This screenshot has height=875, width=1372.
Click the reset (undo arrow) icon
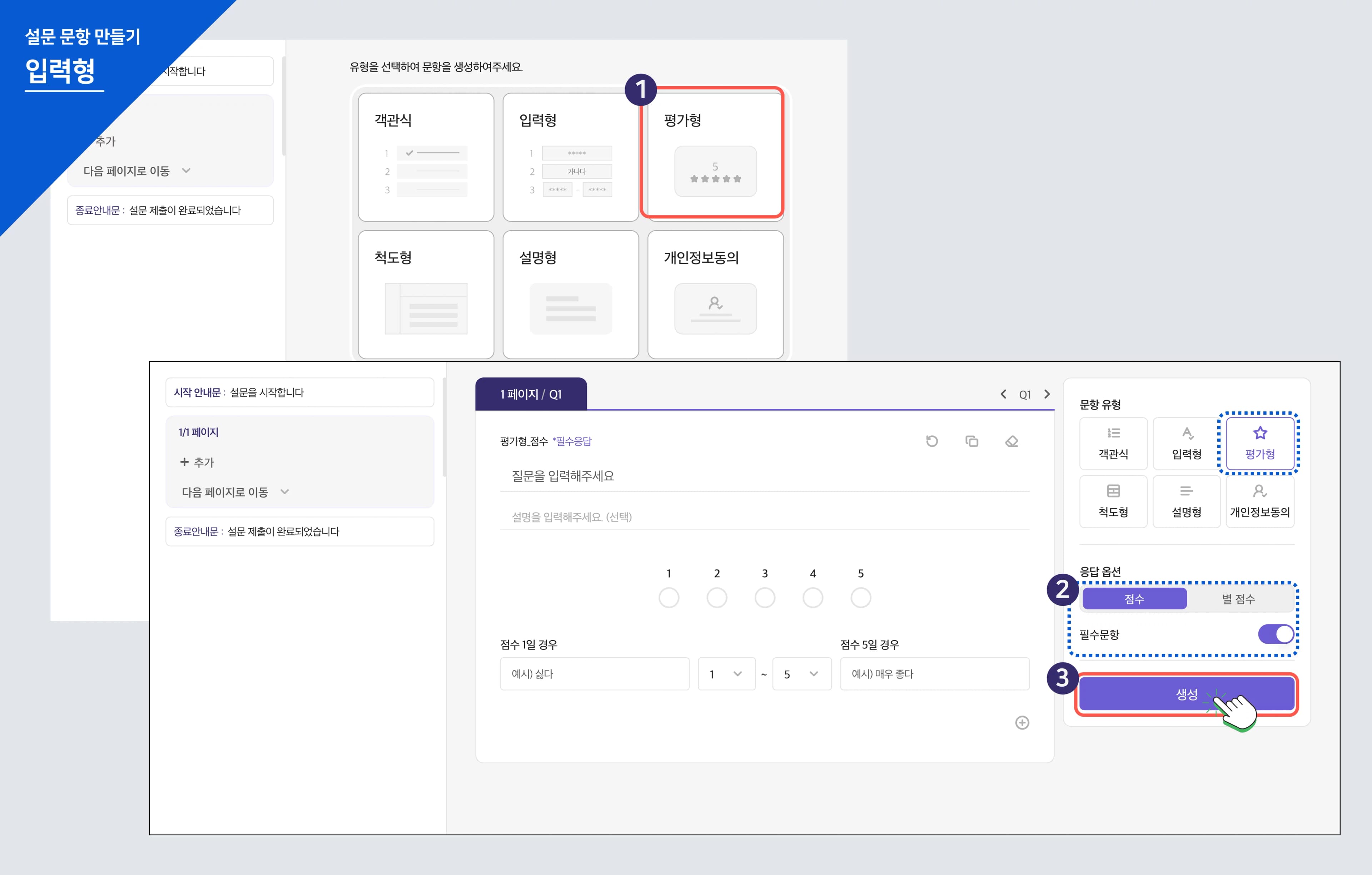(931, 441)
